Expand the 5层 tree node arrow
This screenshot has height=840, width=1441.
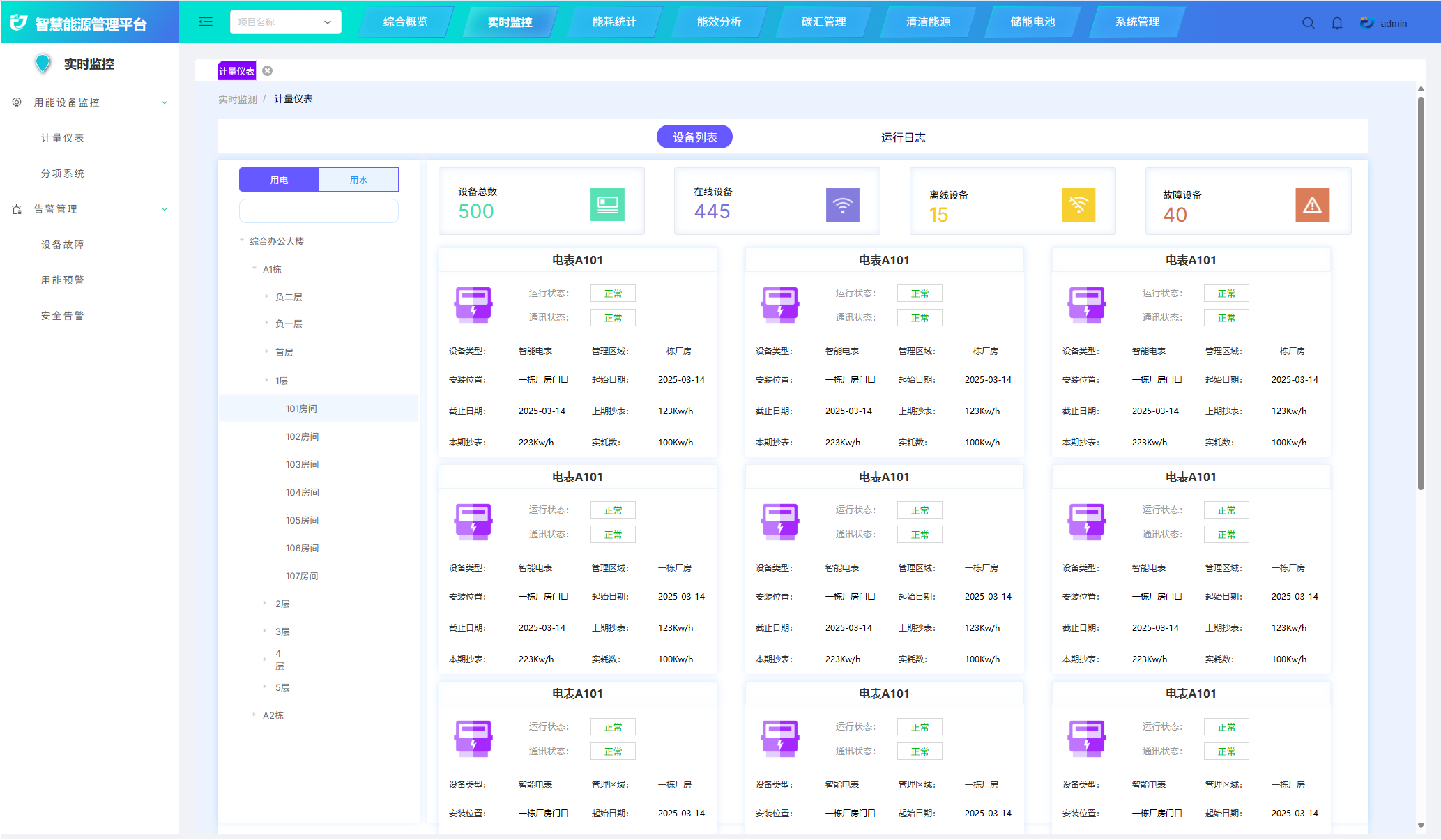pyautogui.click(x=264, y=687)
